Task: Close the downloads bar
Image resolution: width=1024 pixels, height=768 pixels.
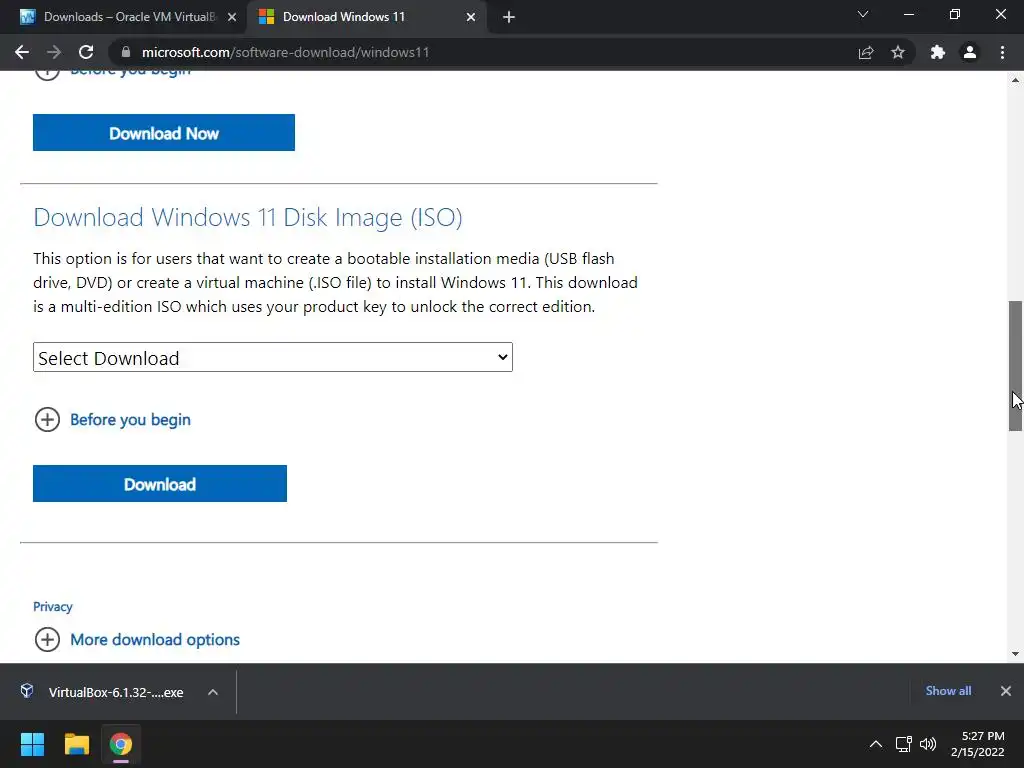Action: pyautogui.click(x=1006, y=691)
